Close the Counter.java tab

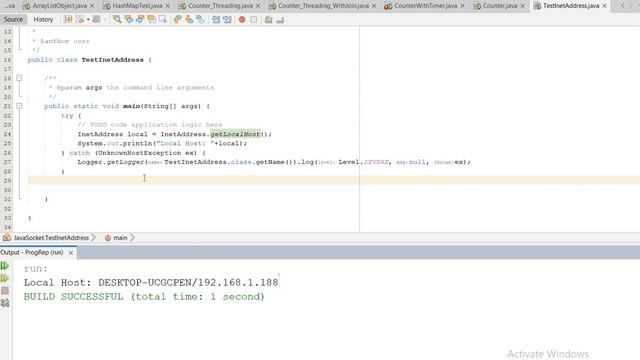(x=522, y=6)
